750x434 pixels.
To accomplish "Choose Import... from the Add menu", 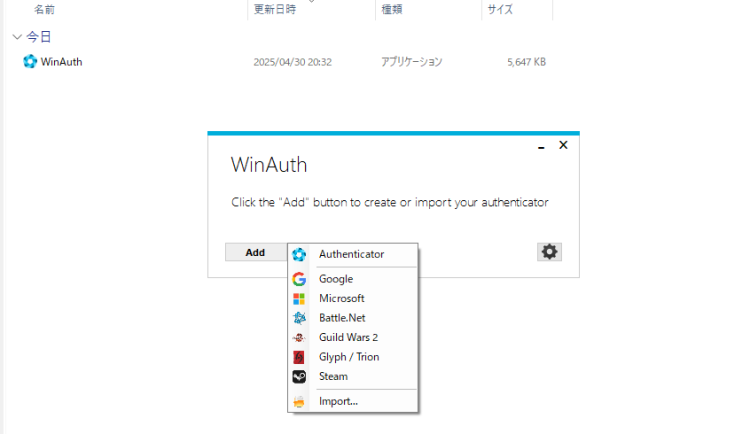I will click(353, 401).
